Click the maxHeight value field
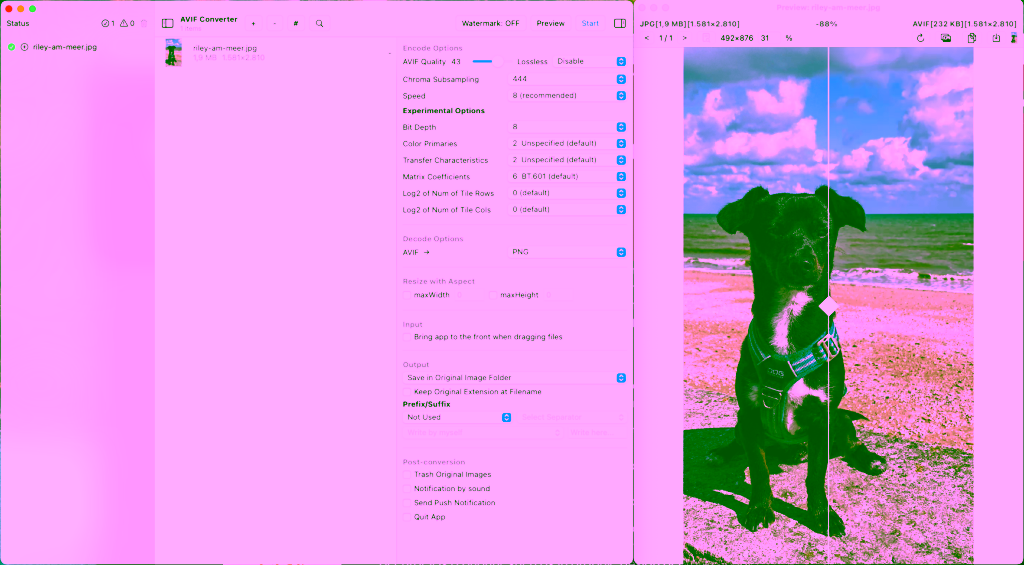The image size is (1024, 565). coord(558,295)
